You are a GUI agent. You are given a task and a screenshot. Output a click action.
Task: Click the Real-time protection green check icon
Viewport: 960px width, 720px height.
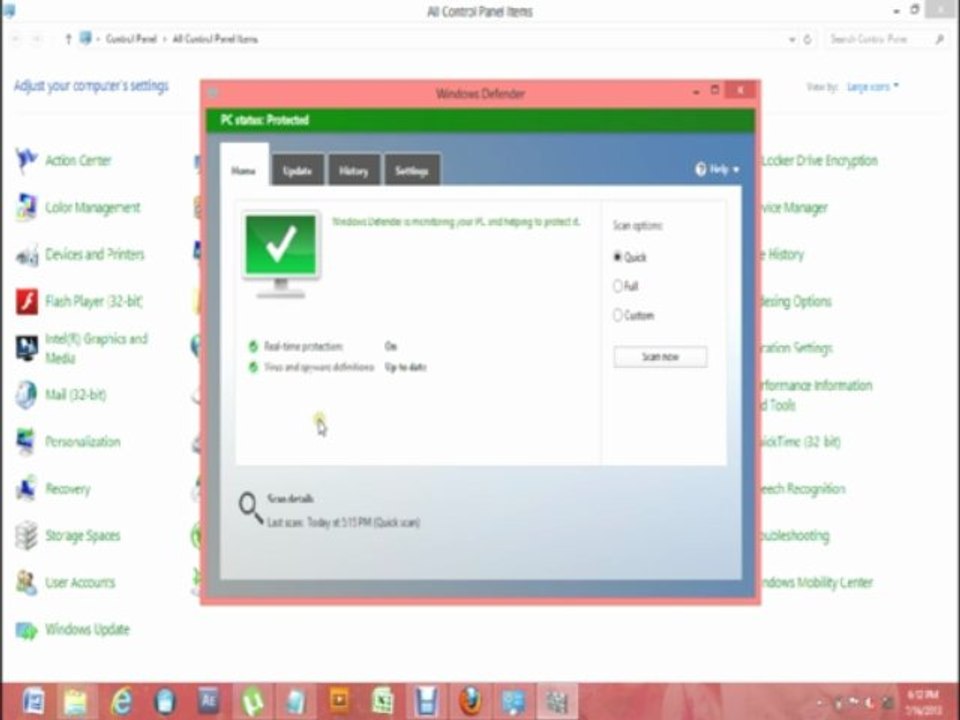pos(253,347)
